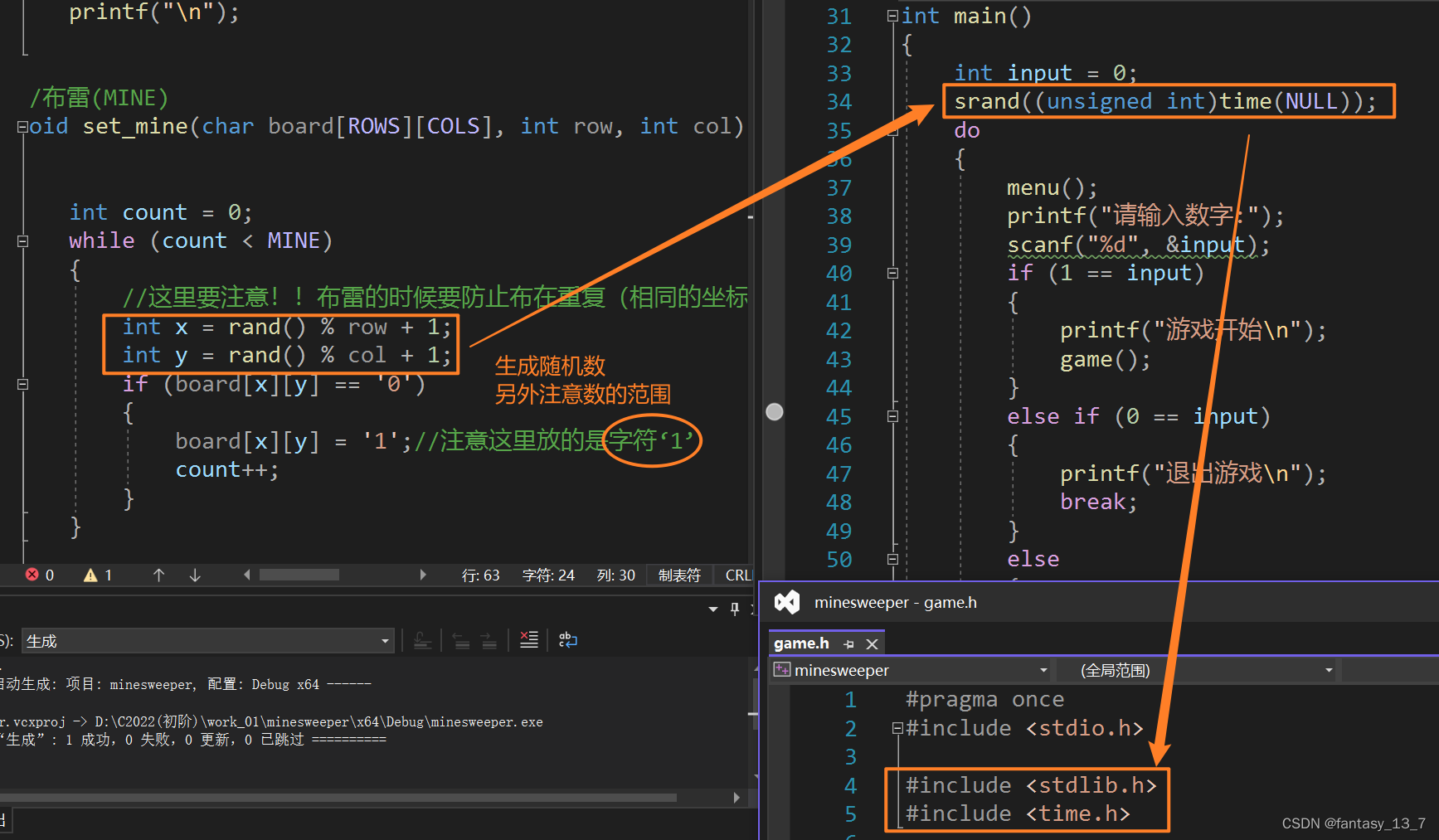This screenshot has height=840, width=1439.
Task: Click the warning count icon showing 1
Action: 90,575
